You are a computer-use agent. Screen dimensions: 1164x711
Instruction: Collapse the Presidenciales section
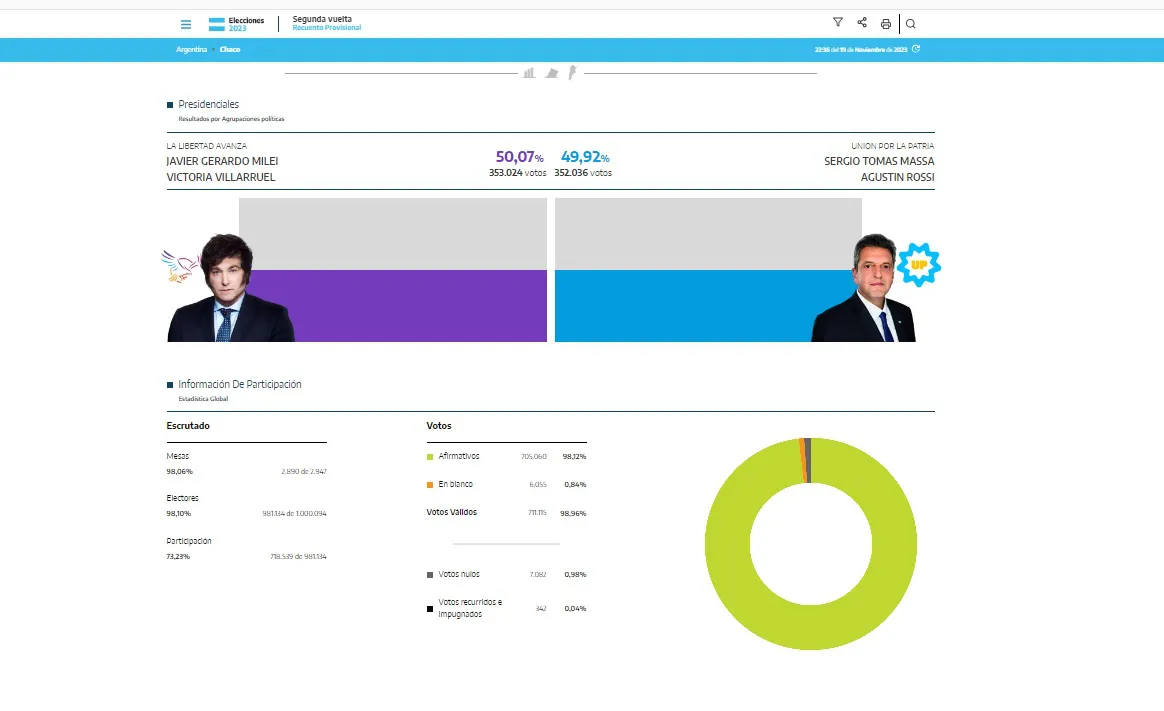[x=168, y=103]
